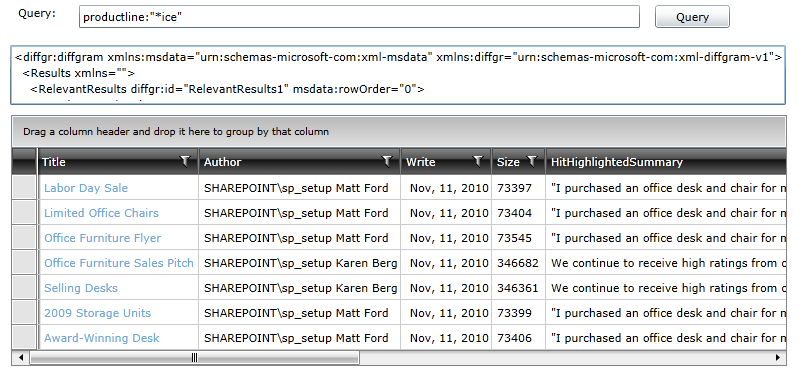Viewport: 804px width, 384px height.
Task: Sort by the Author column header
Action: point(299,162)
